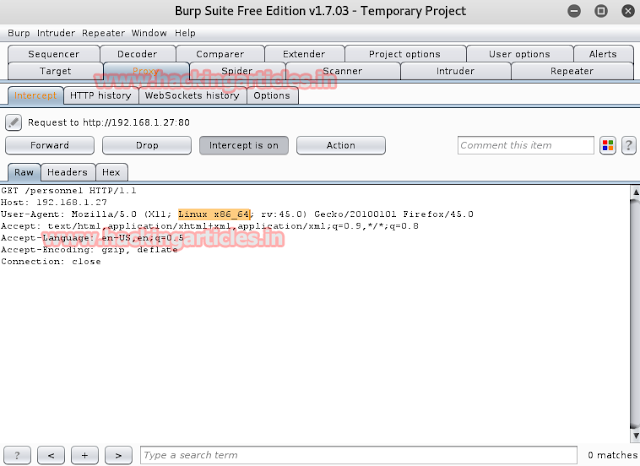
Task: Click the Connection: close header line
Action: click(x=51, y=262)
